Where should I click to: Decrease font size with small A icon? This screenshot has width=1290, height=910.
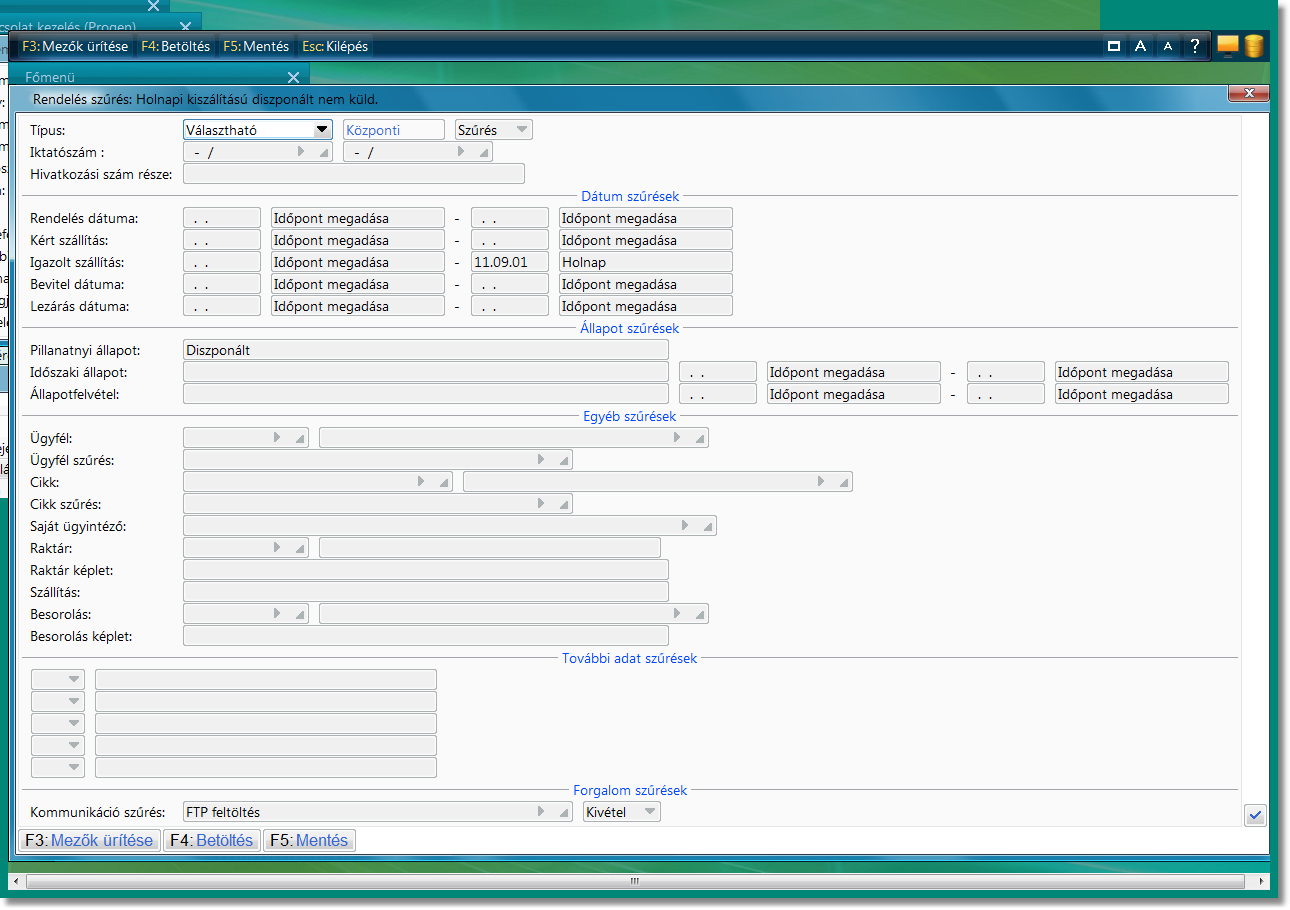(1167, 46)
